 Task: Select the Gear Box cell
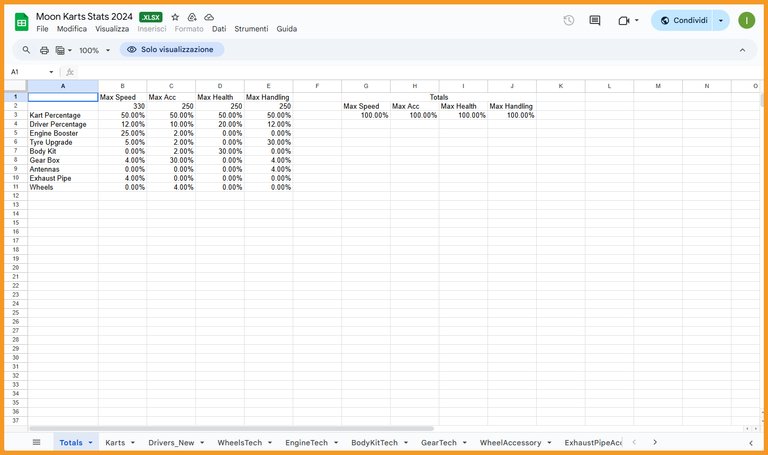click(63, 160)
